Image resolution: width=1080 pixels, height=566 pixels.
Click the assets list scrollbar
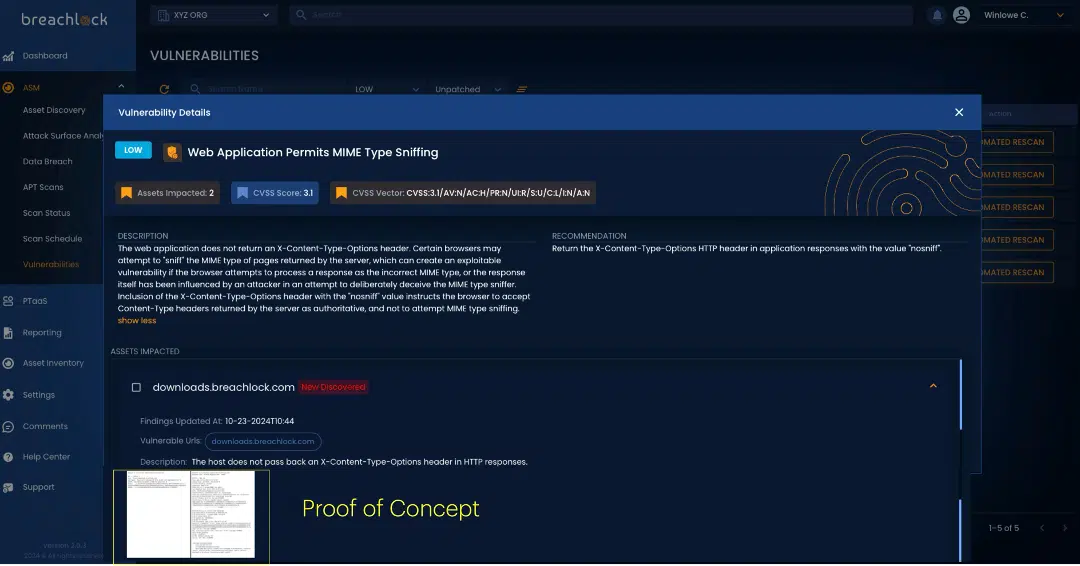coord(960,395)
